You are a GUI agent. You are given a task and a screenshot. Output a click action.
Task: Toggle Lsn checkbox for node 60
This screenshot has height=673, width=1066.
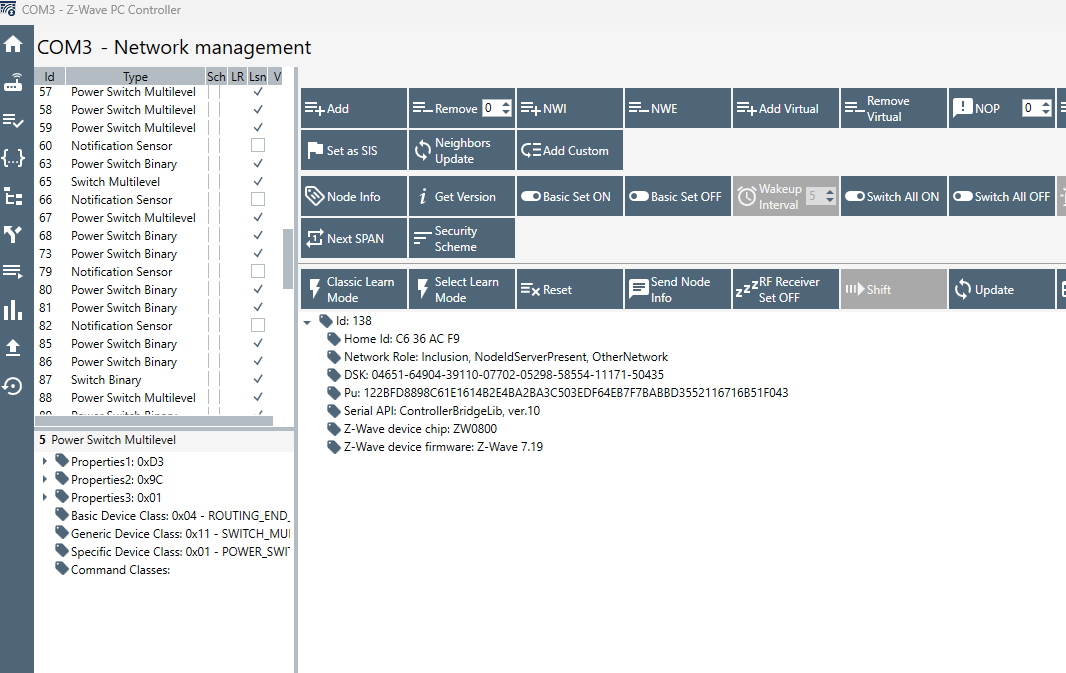coord(258,146)
